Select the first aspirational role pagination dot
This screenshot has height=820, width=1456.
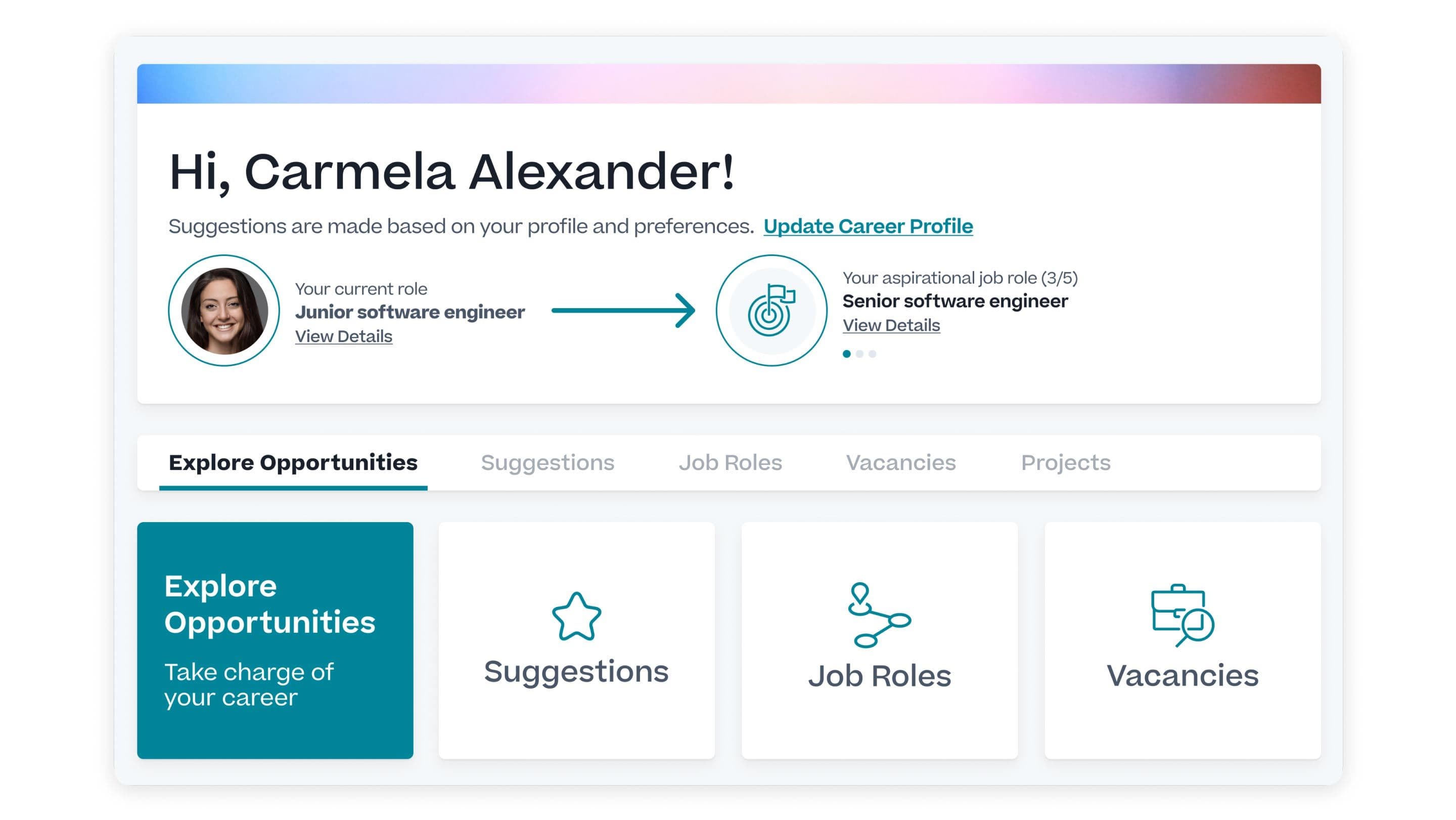pyautogui.click(x=846, y=354)
